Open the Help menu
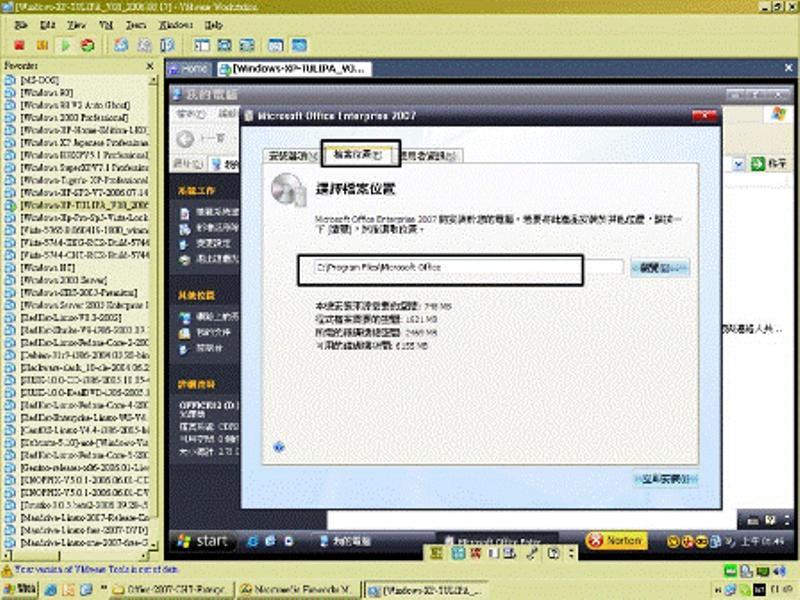Screen dimensions: 800x600 [214, 25]
